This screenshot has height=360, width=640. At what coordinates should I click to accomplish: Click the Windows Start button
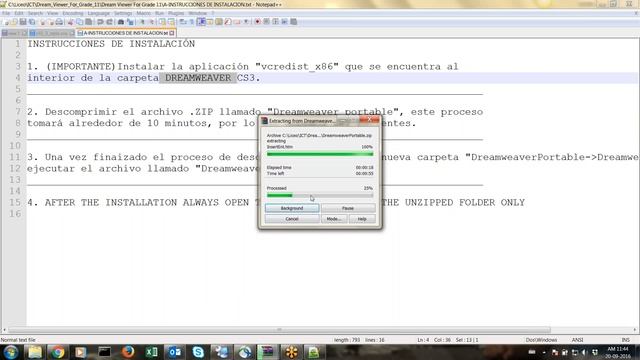(x=10, y=351)
